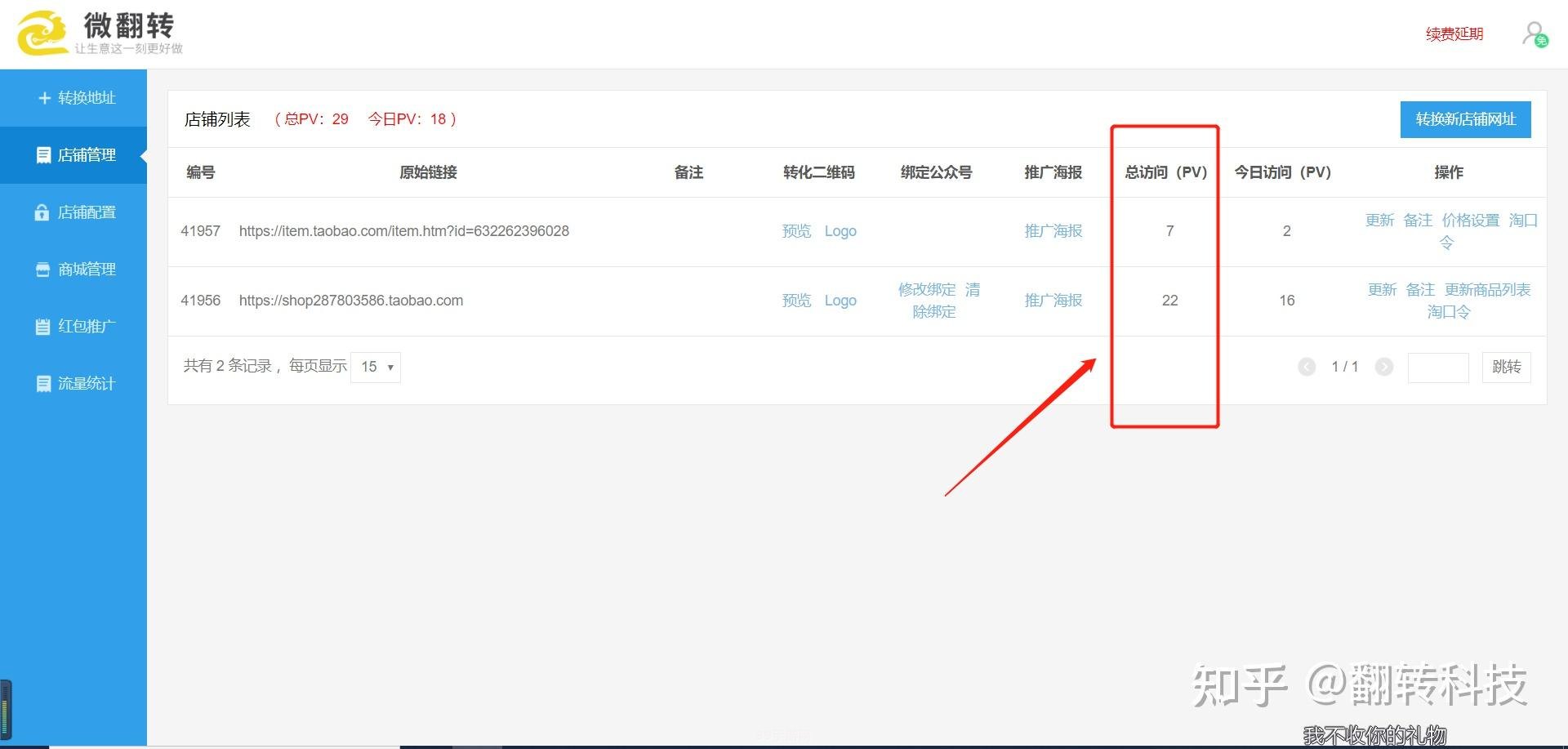Click today's PV value 16
Viewport: 1568px width, 749px height.
(x=1287, y=301)
